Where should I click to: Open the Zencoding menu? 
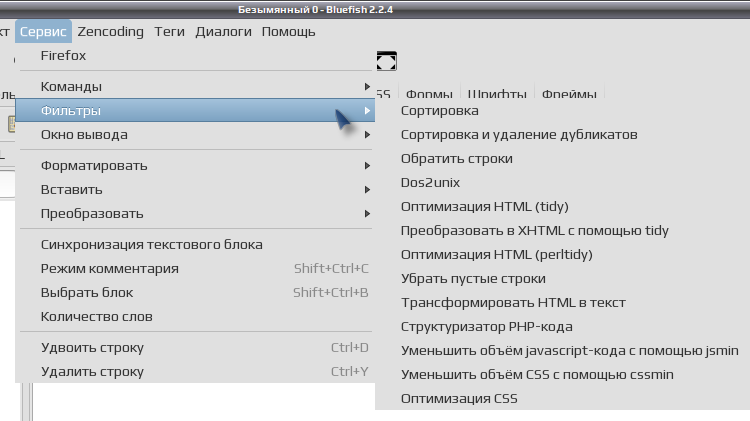click(110, 32)
